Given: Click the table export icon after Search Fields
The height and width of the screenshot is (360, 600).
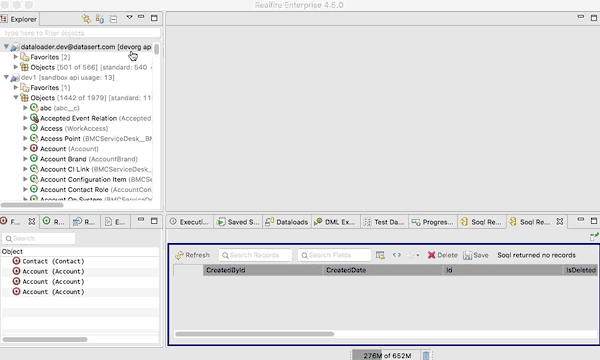Looking at the screenshot, I should click(x=380, y=255).
